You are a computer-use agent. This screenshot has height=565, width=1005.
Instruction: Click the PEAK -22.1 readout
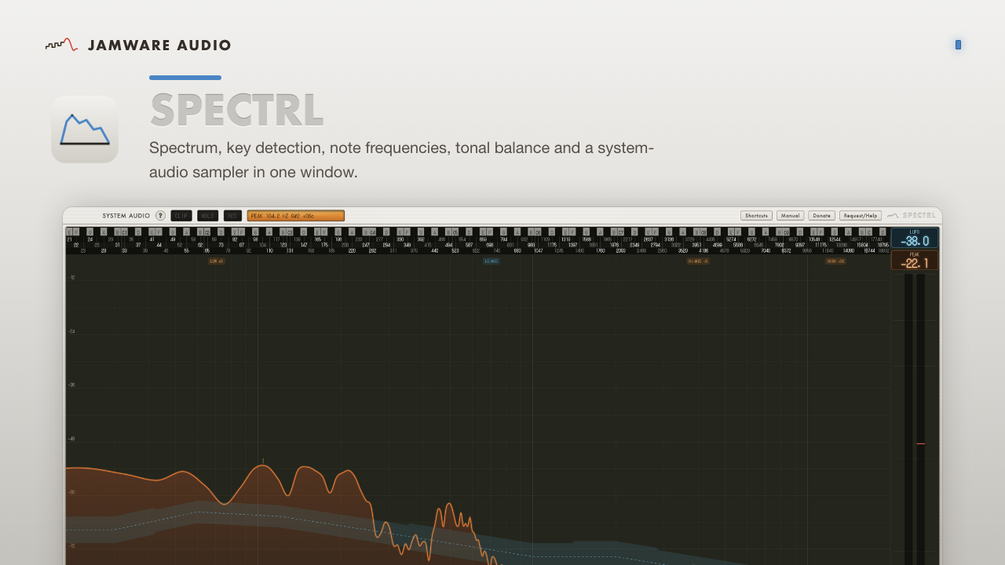pos(915,260)
